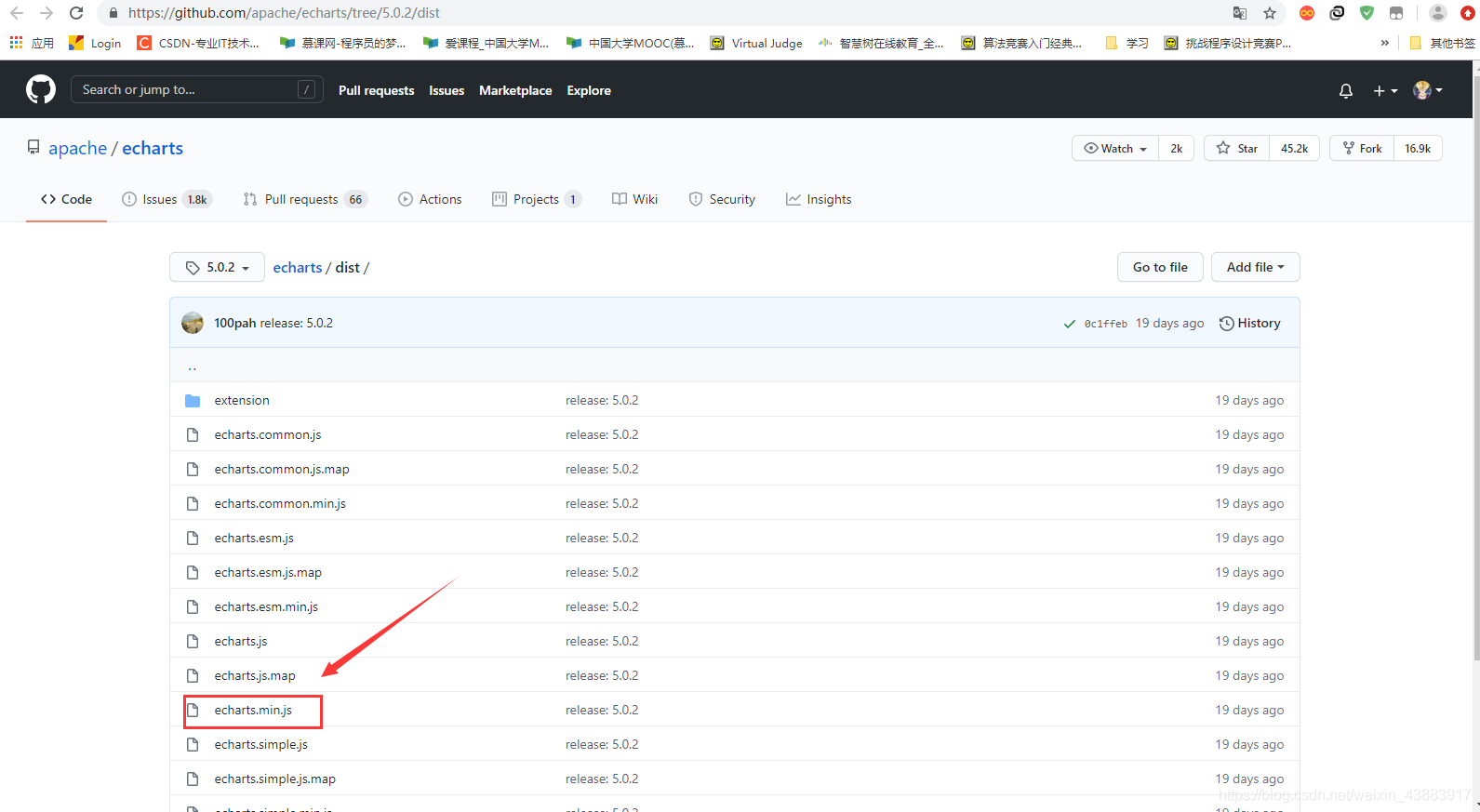Star the repository
The width and height of the screenshot is (1480, 812).
click(1237, 148)
